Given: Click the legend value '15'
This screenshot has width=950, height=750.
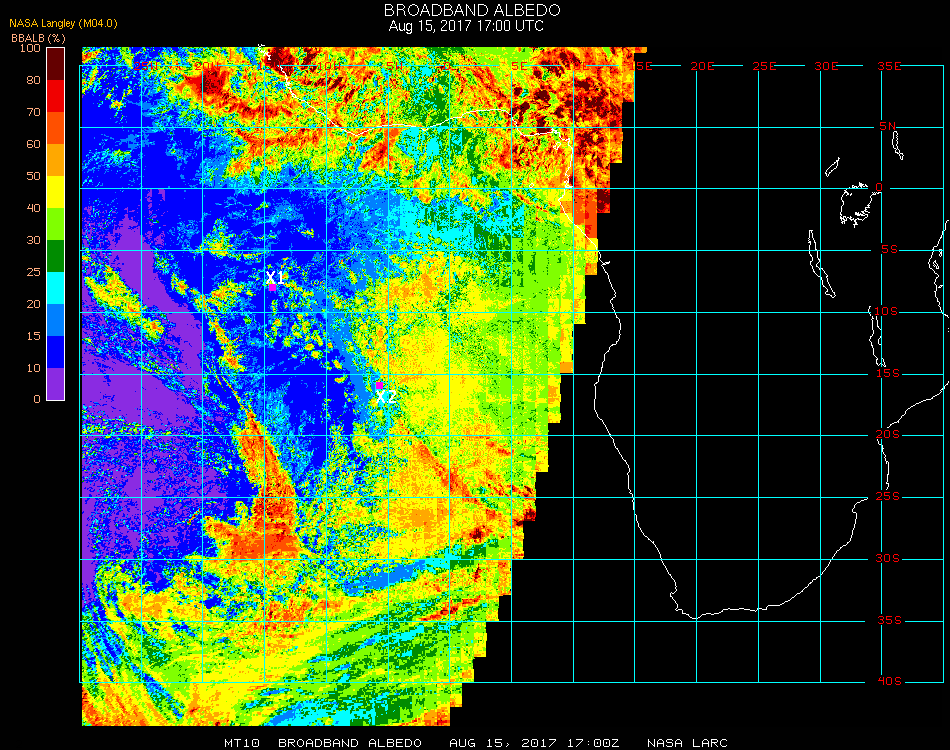Looking at the screenshot, I should pos(33,336).
